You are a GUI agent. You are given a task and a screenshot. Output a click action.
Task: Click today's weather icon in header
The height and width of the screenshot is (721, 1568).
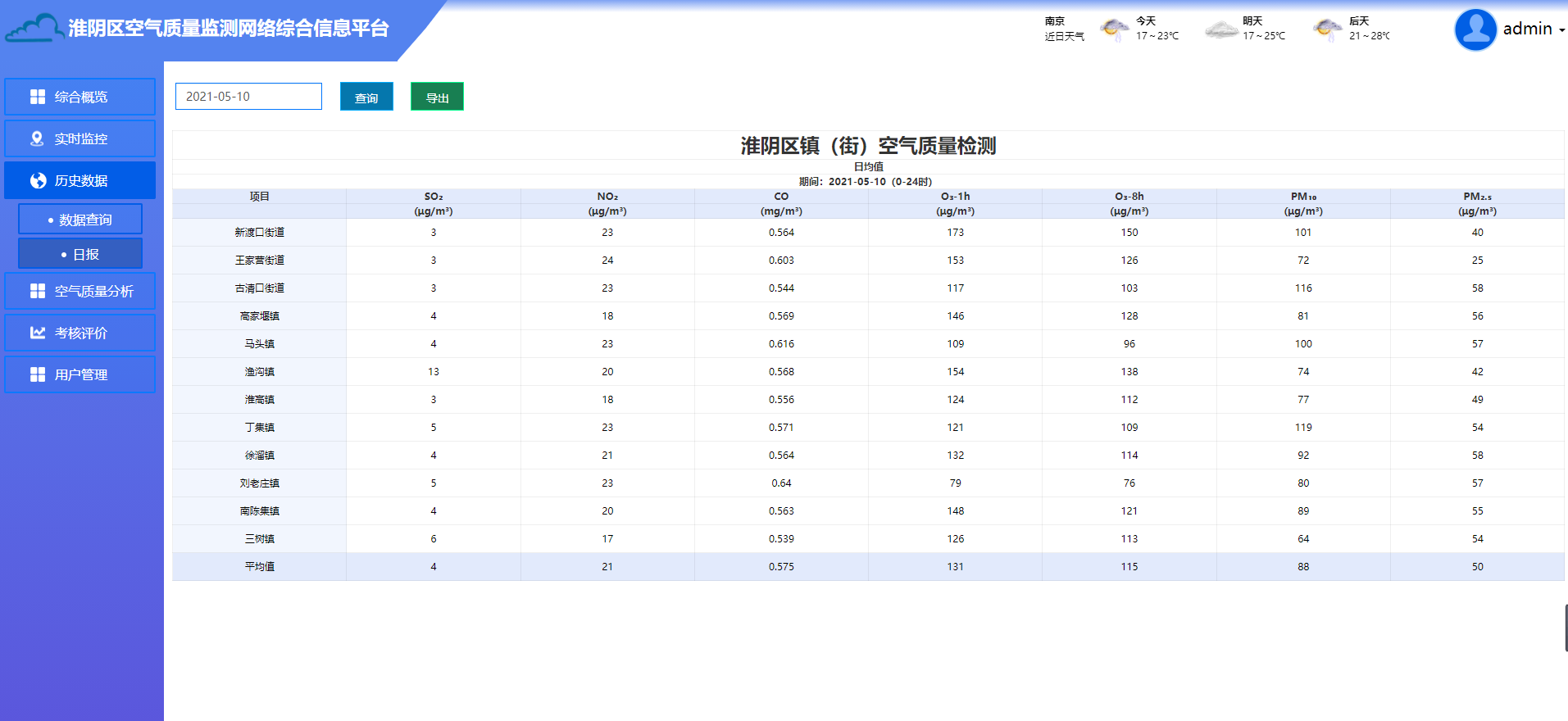tap(1114, 29)
